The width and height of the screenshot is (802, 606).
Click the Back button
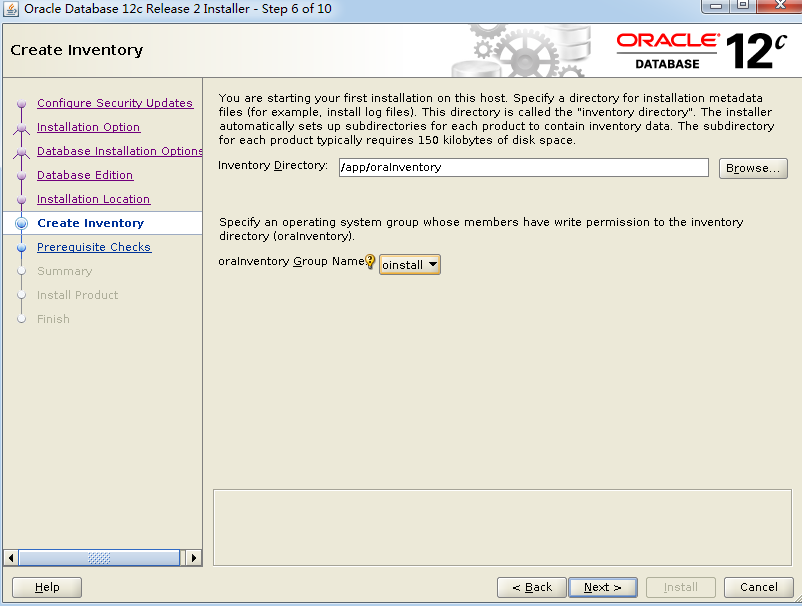pyautogui.click(x=531, y=587)
